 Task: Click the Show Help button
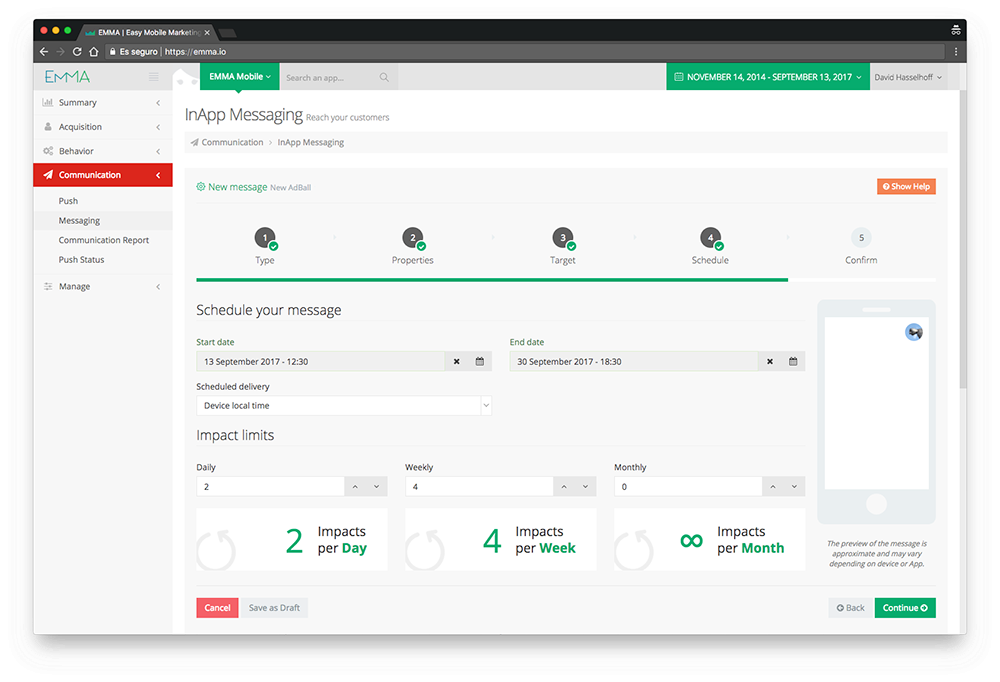[x=906, y=186]
